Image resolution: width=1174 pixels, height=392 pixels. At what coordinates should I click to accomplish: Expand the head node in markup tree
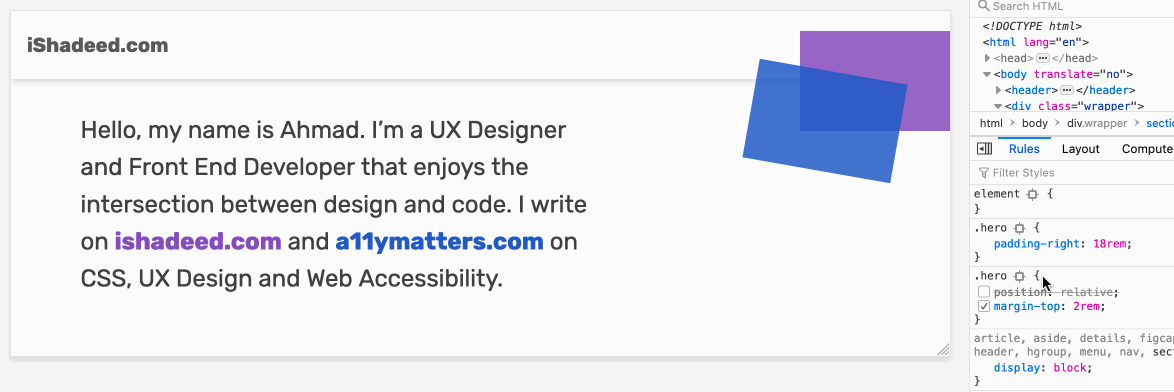point(988,58)
